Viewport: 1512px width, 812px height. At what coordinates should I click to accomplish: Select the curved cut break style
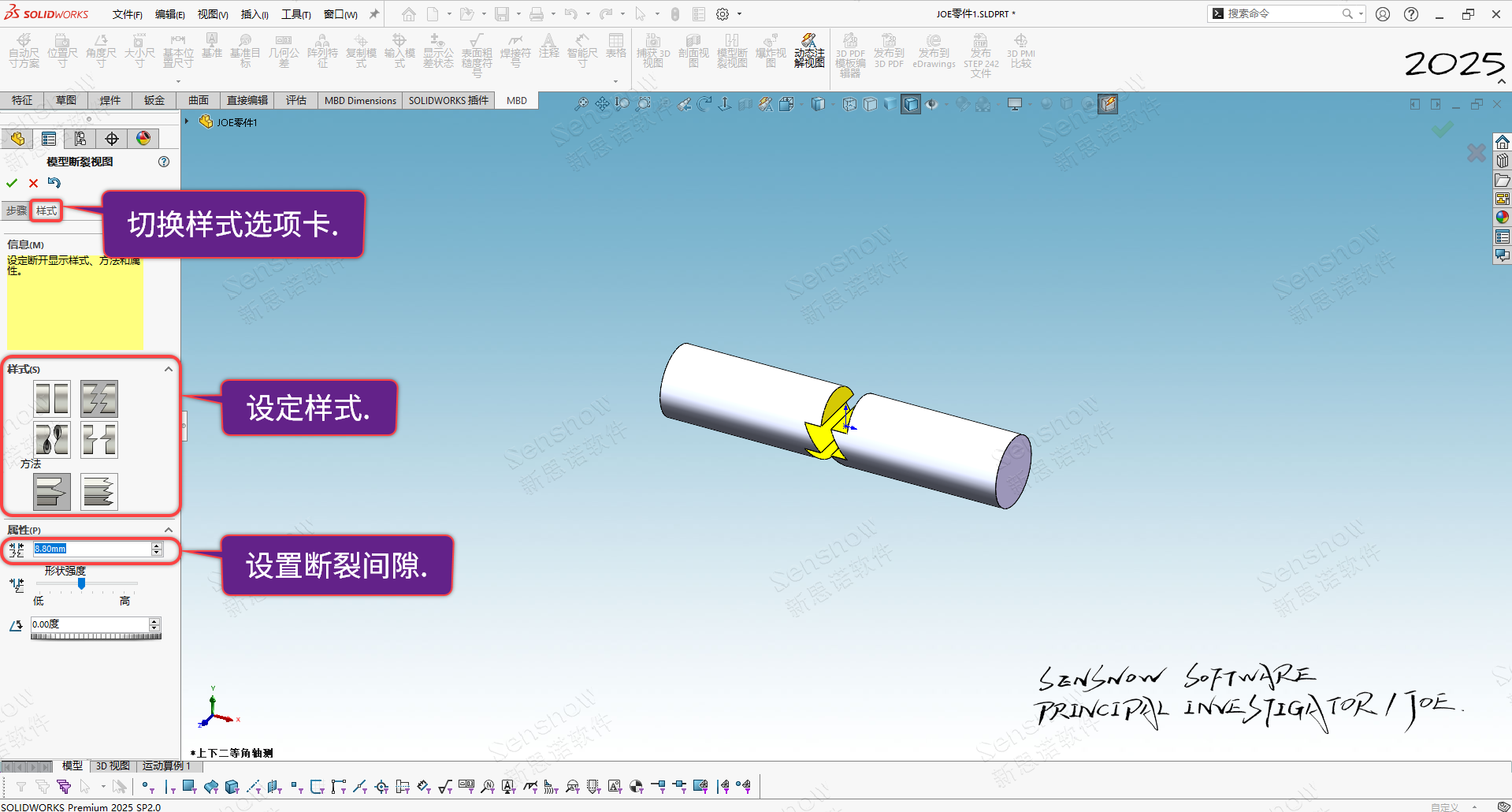52,440
